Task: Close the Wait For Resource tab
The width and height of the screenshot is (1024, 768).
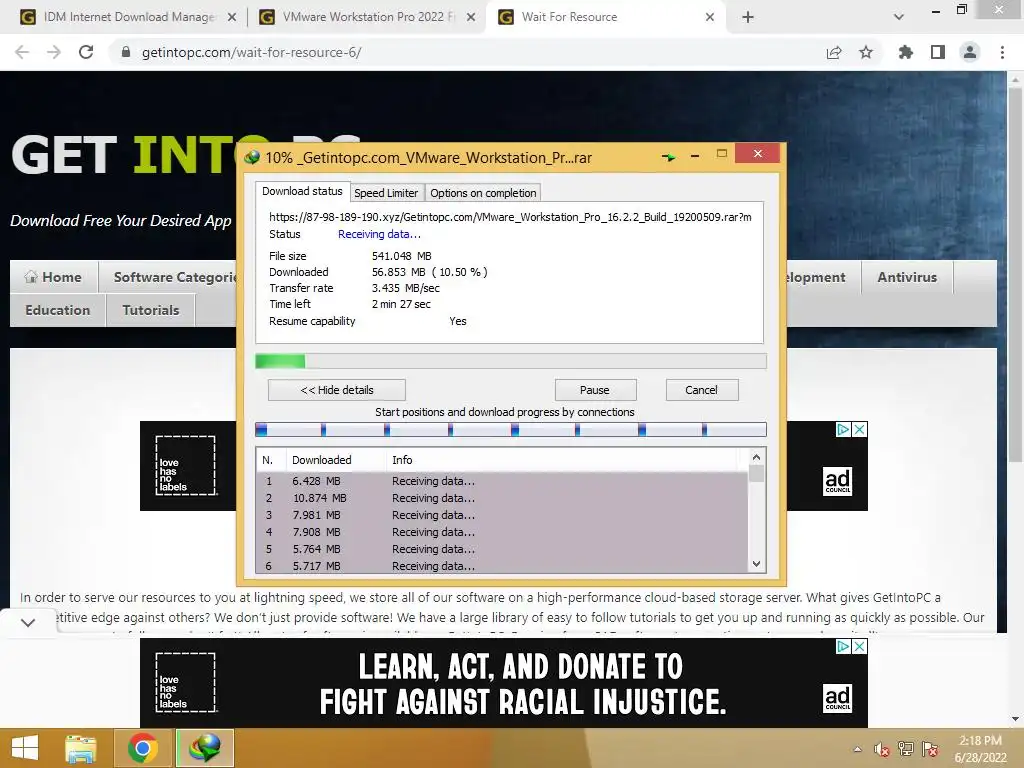Action: [710, 17]
